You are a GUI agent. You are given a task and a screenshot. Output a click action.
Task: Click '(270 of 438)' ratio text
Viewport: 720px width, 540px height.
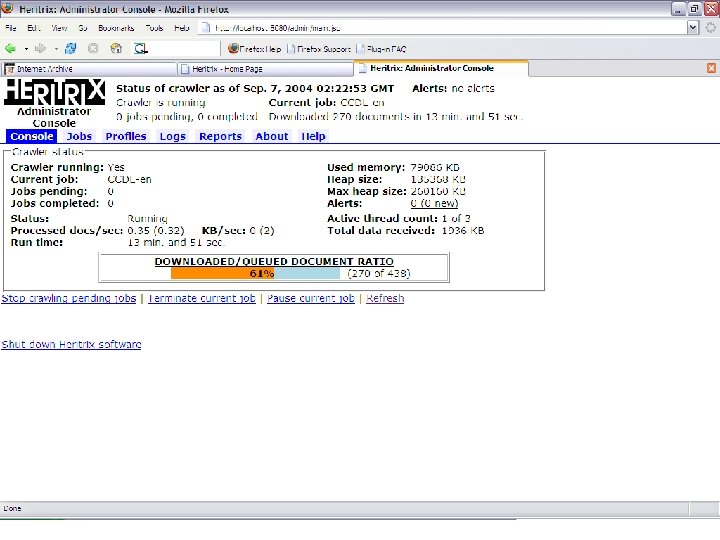pyautogui.click(x=379, y=274)
